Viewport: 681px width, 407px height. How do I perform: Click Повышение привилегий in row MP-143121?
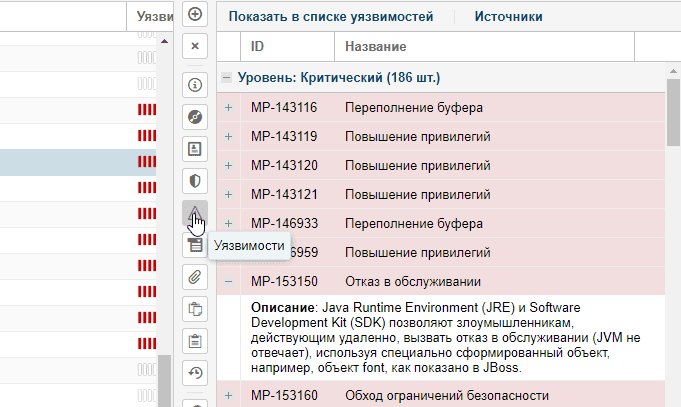[x=418, y=195]
